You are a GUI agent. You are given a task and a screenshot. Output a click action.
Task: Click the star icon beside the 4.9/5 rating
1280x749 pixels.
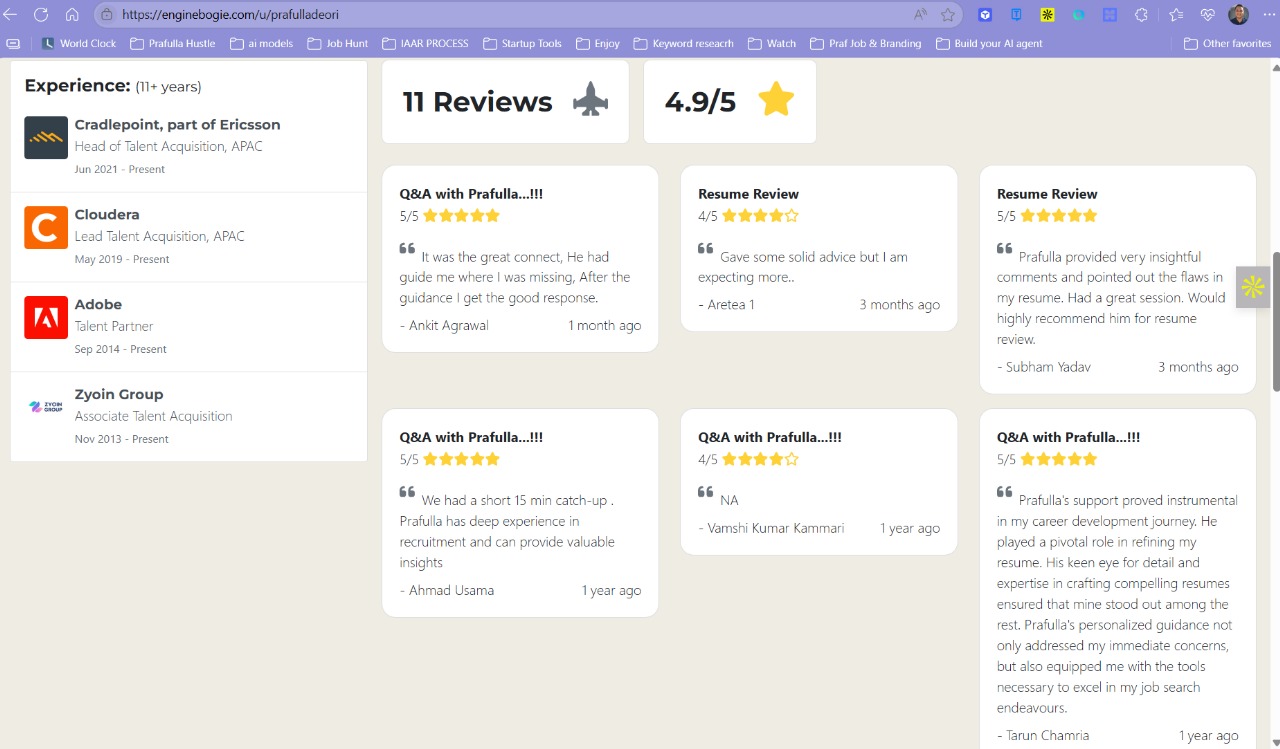tap(776, 99)
